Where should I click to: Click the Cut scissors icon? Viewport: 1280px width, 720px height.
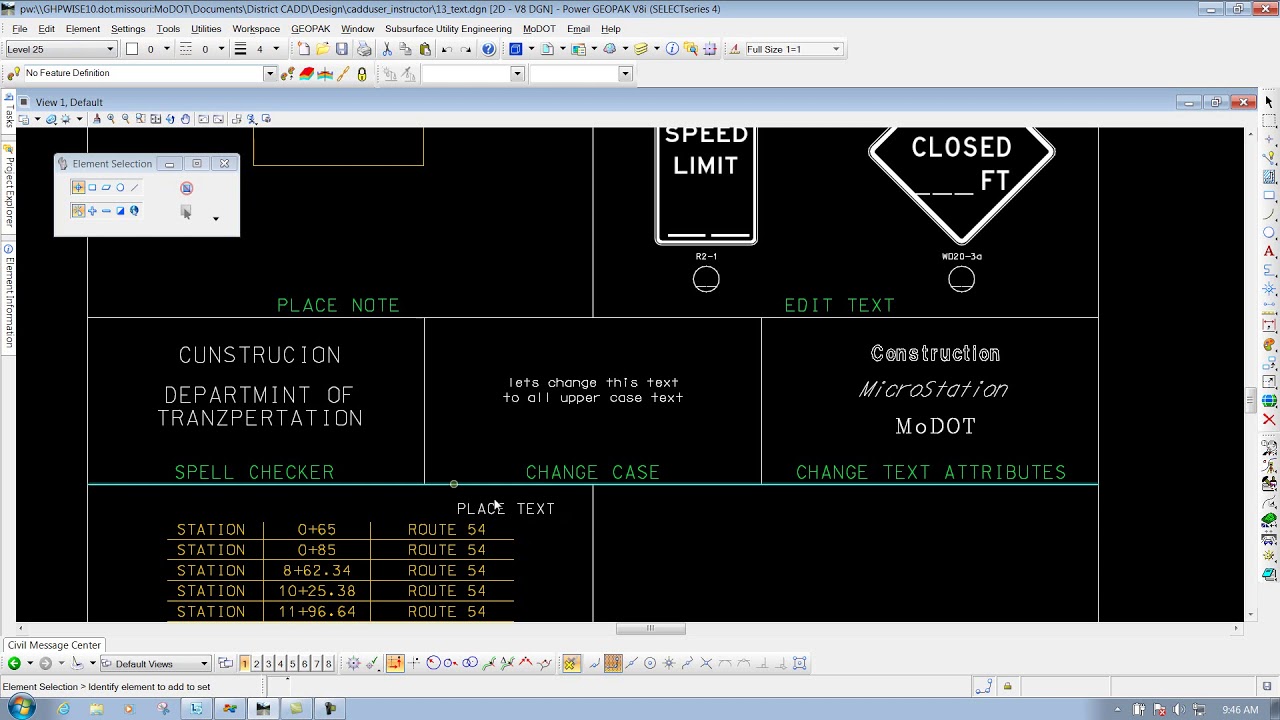coord(387,49)
